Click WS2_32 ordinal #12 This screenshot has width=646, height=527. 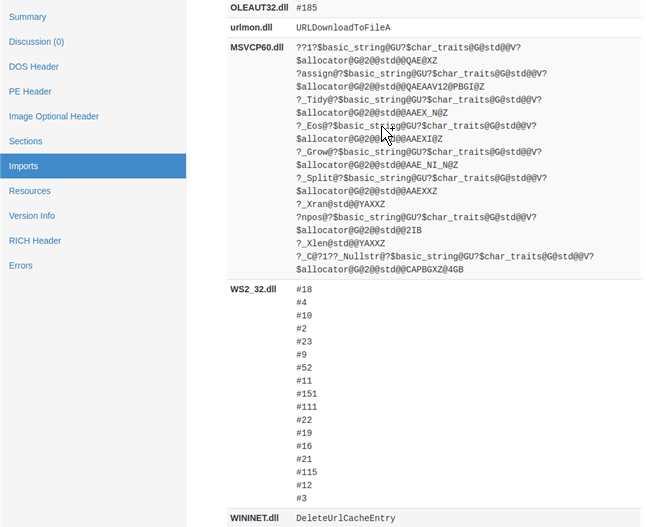(304, 485)
